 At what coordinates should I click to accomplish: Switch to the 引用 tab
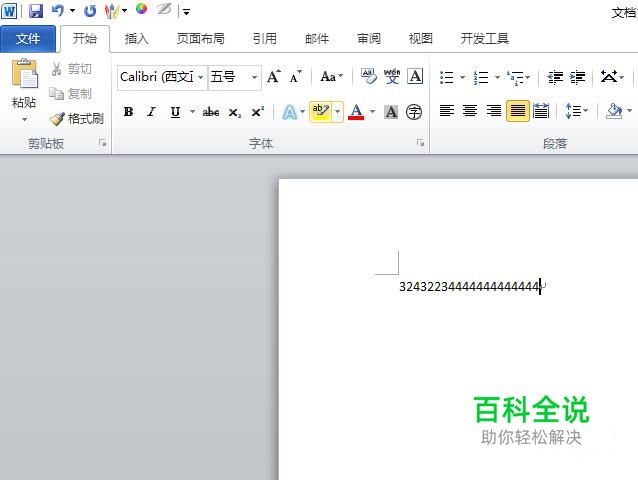coord(265,39)
